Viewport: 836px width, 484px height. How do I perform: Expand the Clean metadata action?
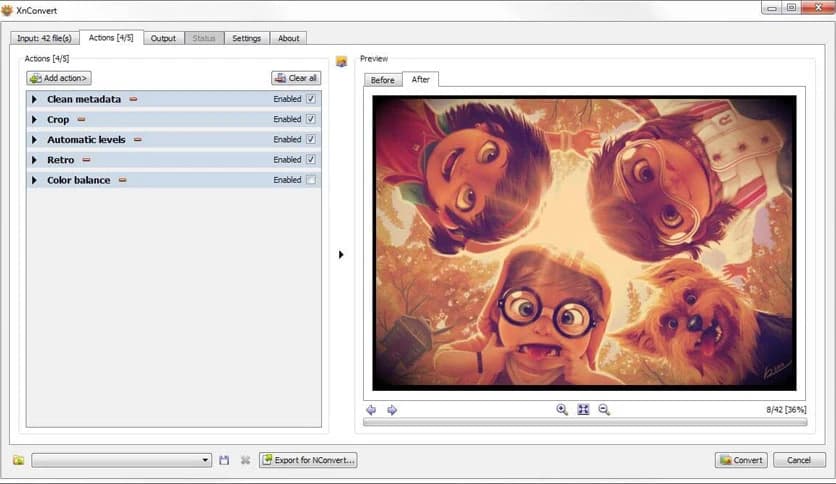point(35,99)
